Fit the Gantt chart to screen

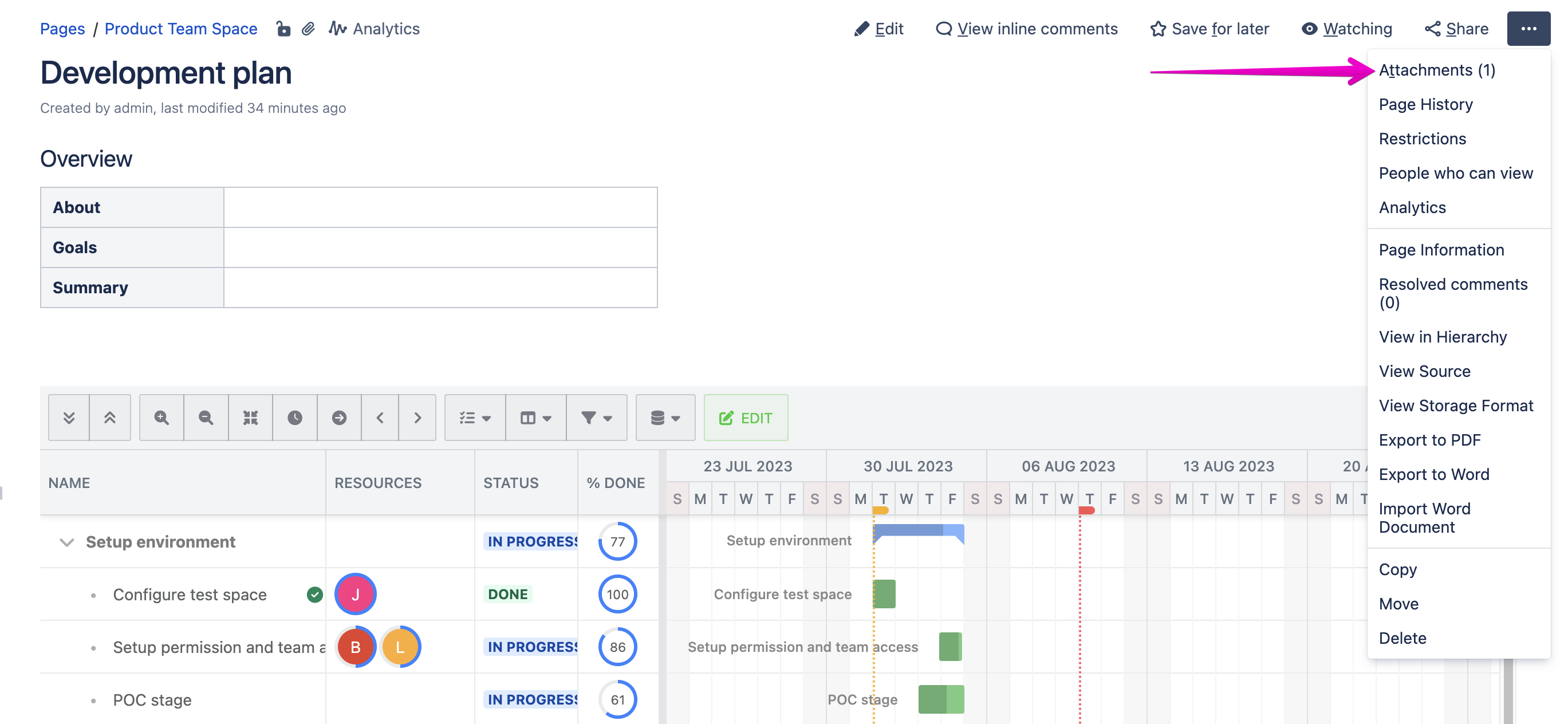pyautogui.click(x=251, y=417)
